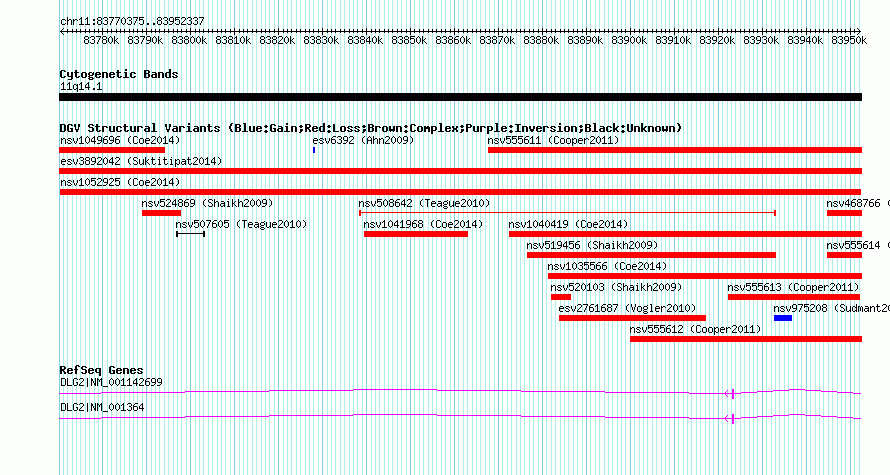Click the nsv524869 red bar
The image size is (890, 475).
pos(161,213)
